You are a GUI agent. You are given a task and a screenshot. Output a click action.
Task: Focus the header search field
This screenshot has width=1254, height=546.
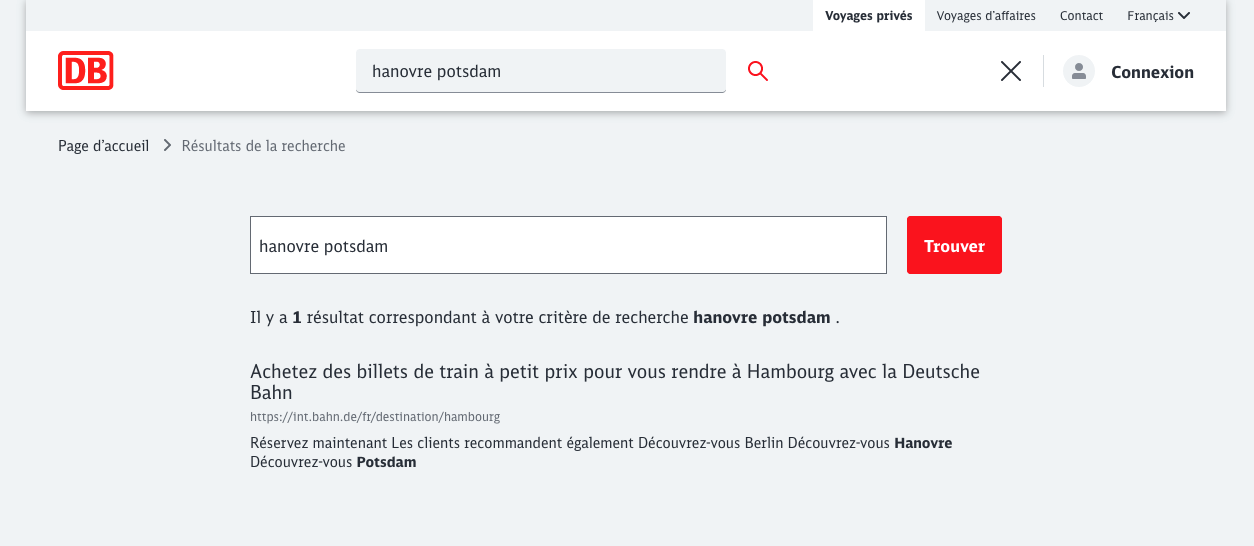tap(540, 72)
